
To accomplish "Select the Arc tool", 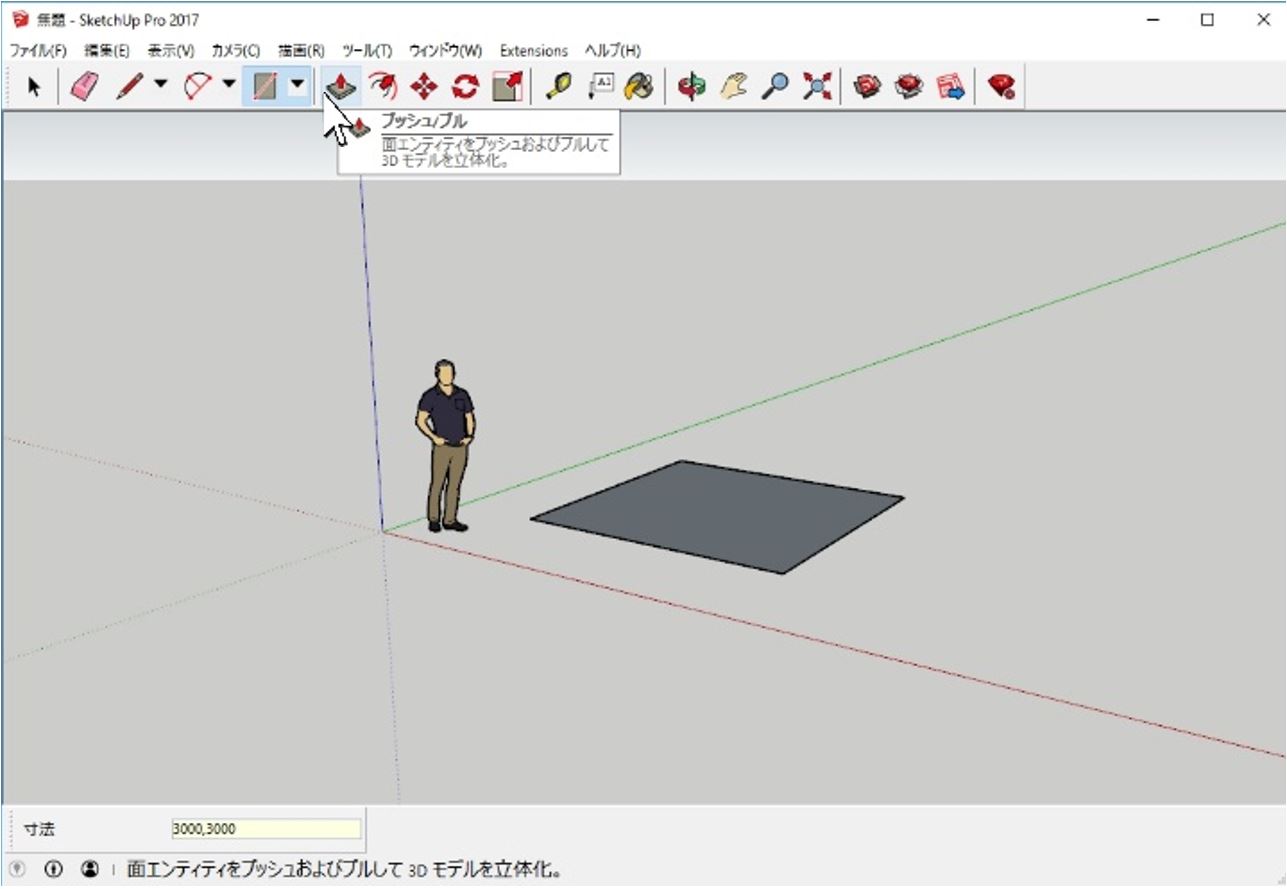I will [198, 87].
